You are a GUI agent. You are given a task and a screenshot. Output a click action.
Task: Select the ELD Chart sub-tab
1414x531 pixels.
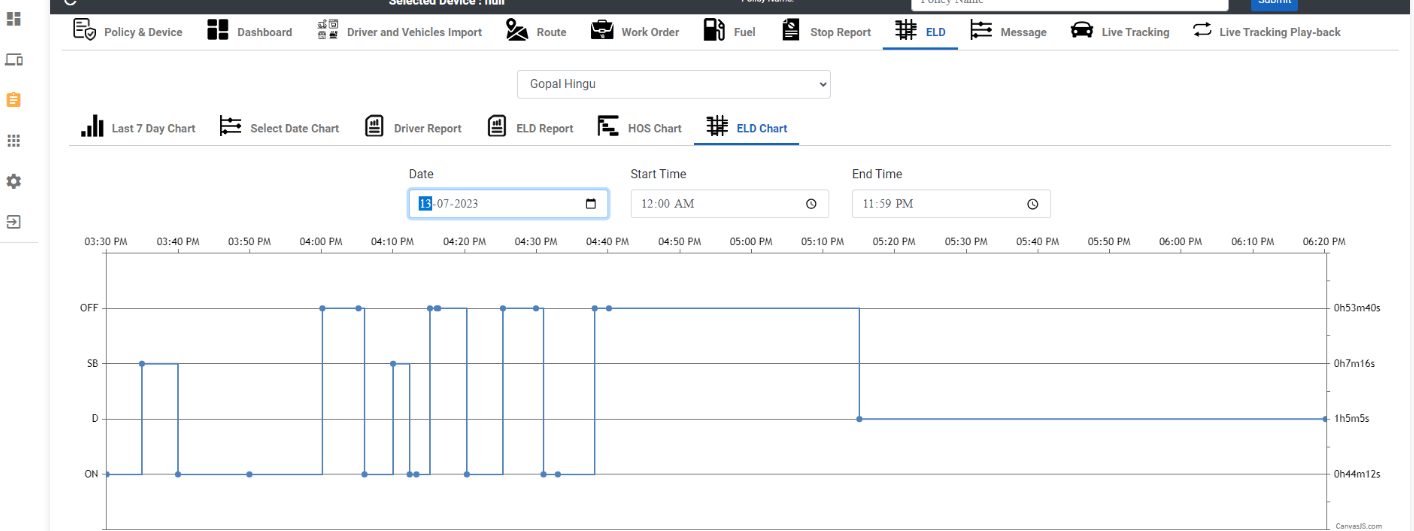coord(746,127)
